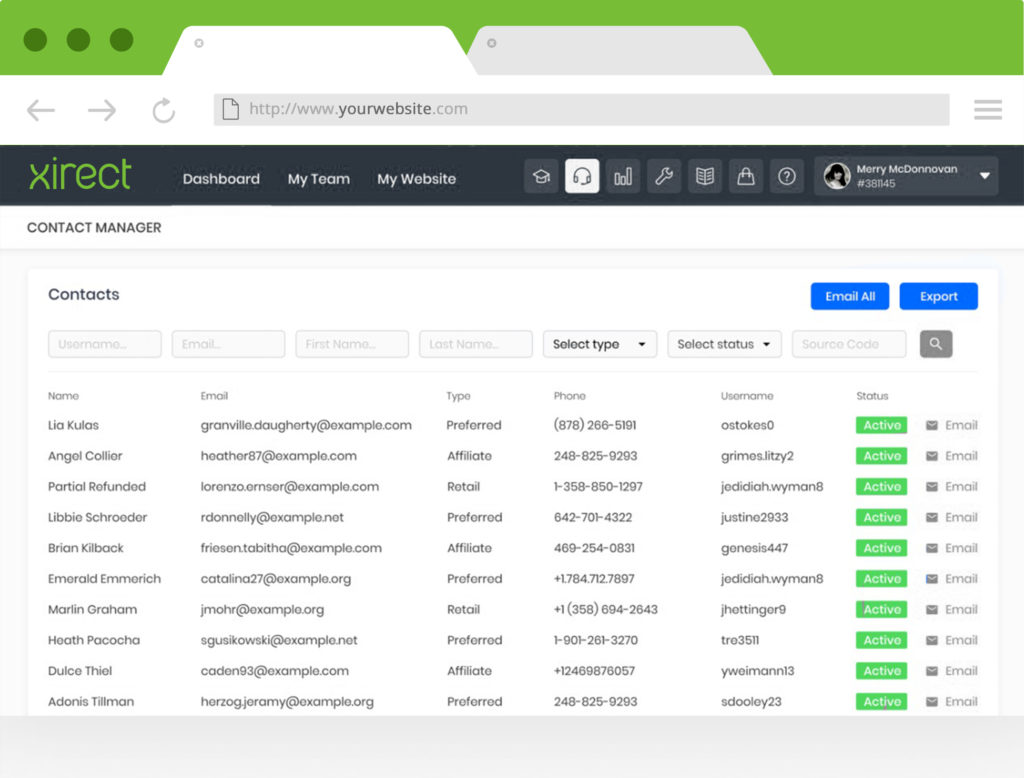Click the browser back arrow
Image resolution: width=1024 pixels, height=778 pixels.
click(x=40, y=110)
